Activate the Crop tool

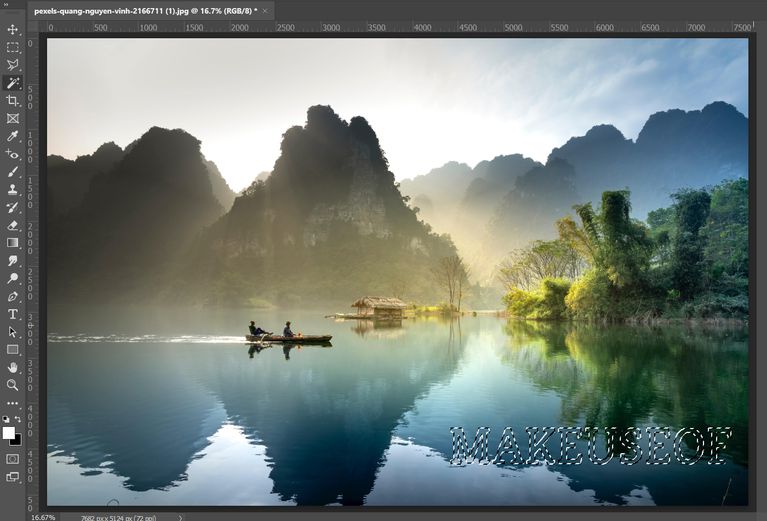tap(13, 101)
